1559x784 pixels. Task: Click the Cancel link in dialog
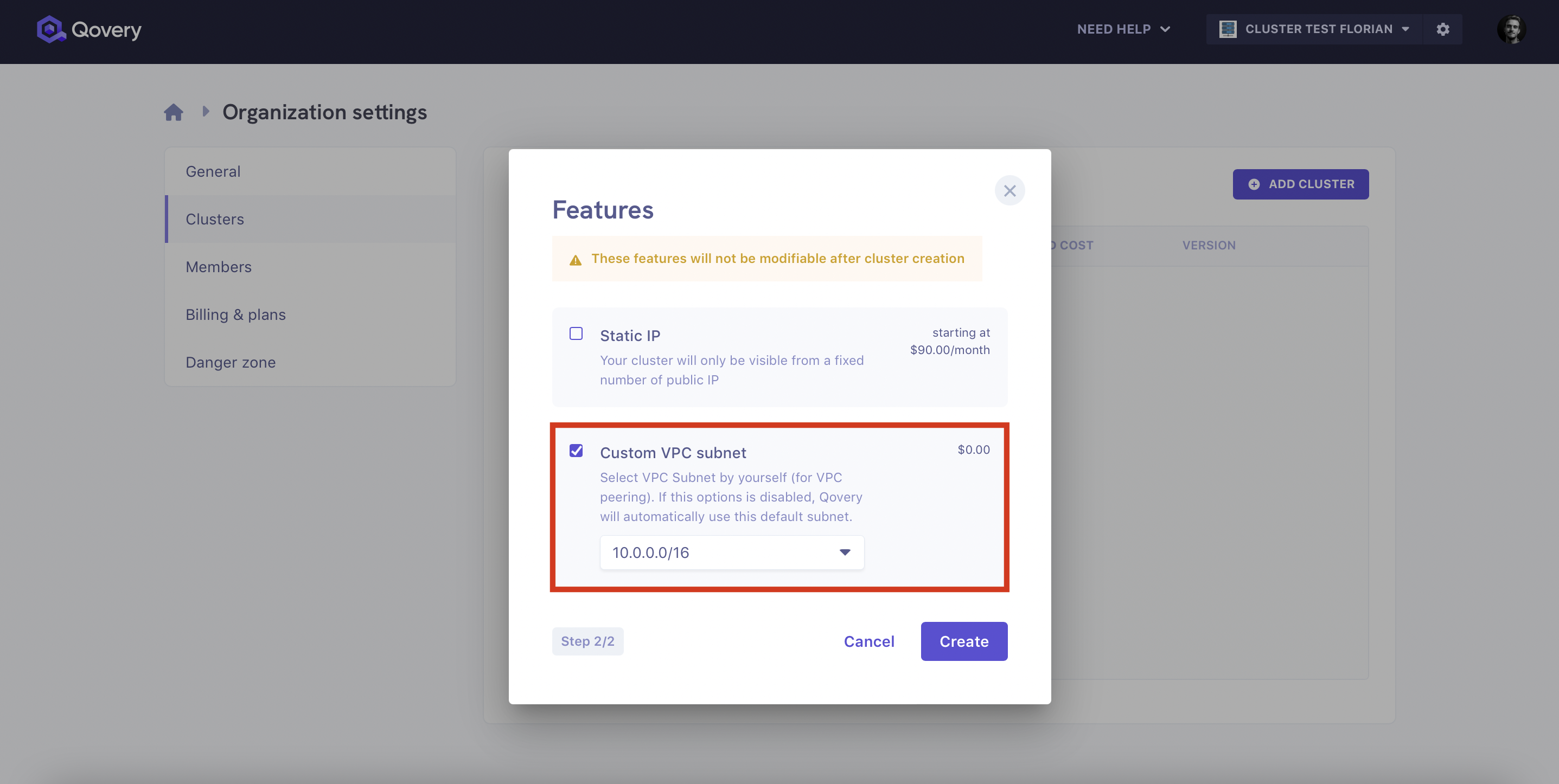pos(869,641)
